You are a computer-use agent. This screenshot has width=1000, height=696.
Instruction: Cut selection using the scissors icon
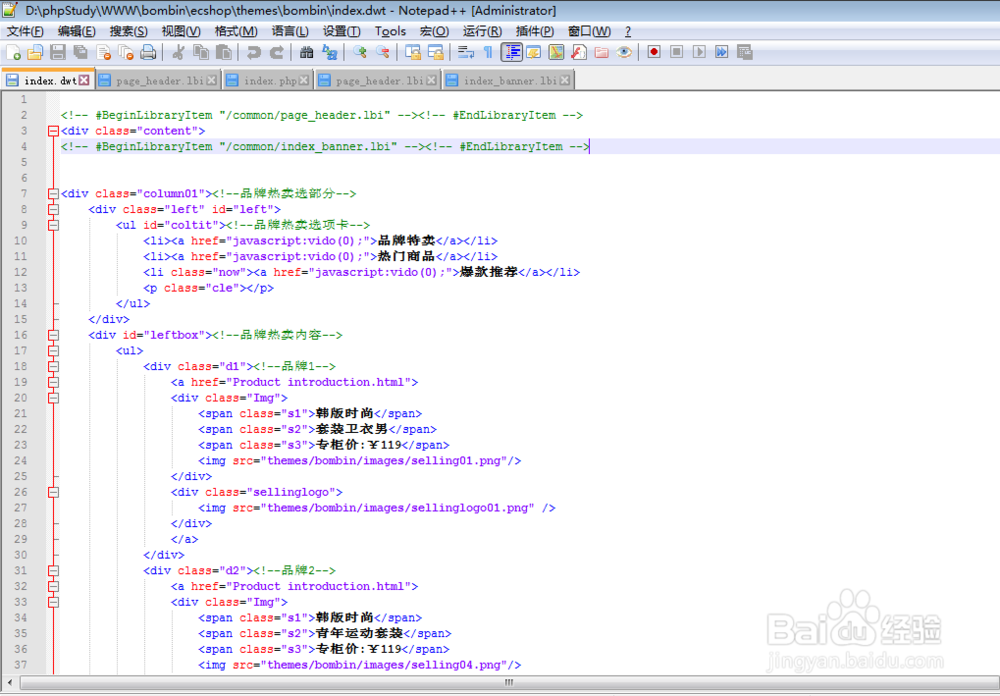(x=180, y=52)
